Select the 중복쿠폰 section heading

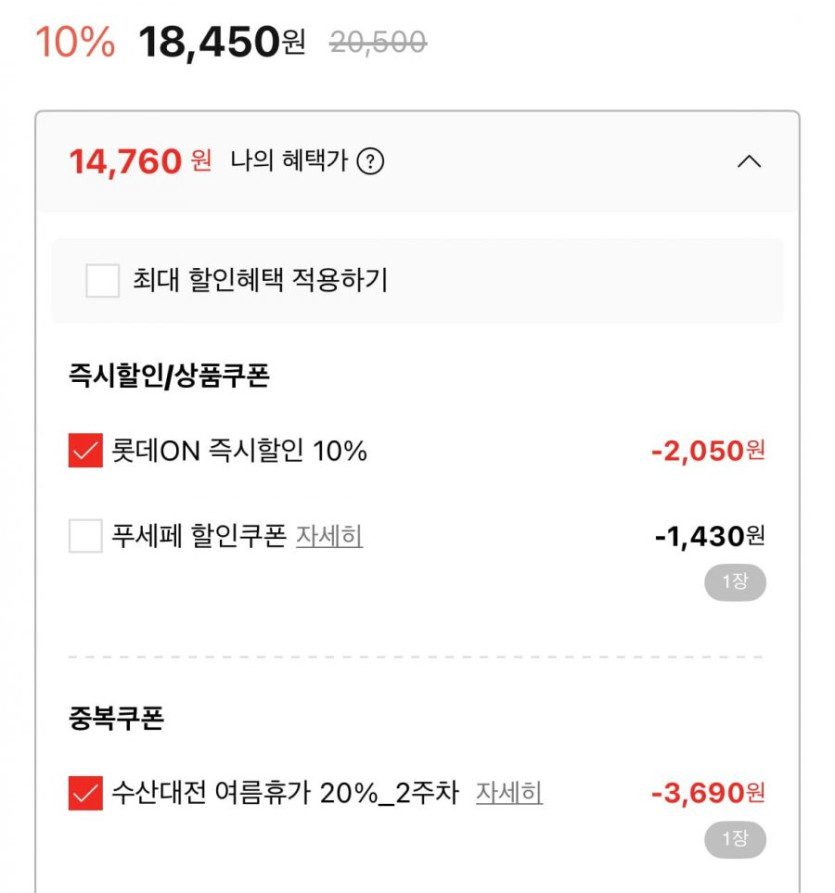pyautogui.click(x=116, y=719)
